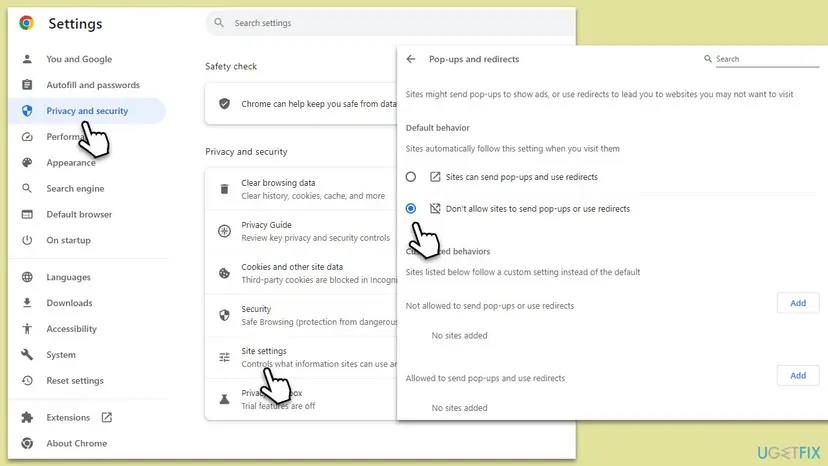Click the On startup power icon
The width and height of the screenshot is (828, 466).
click(x=27, y=240)
